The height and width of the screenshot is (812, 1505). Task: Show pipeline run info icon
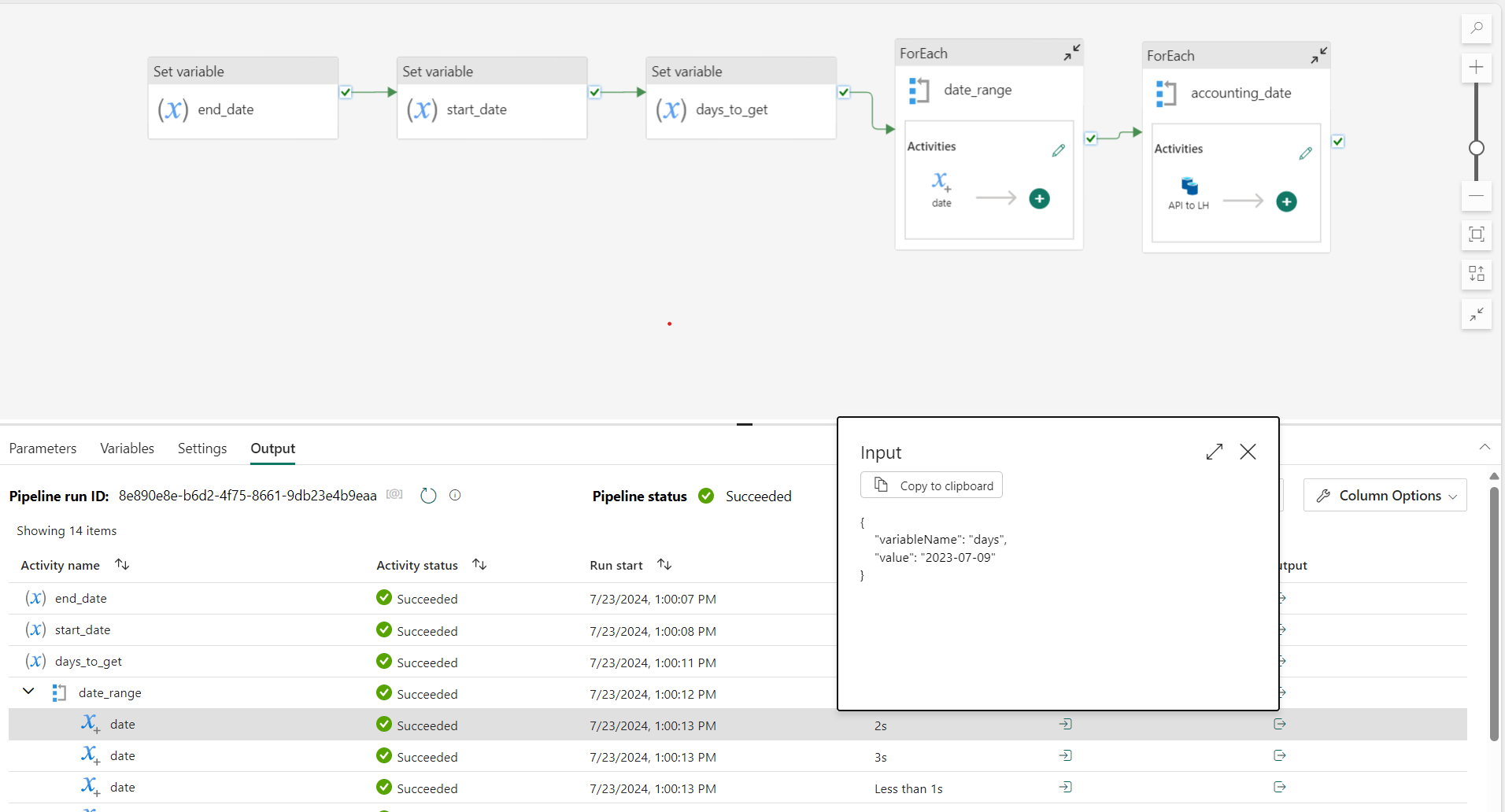tap(455, 495)
